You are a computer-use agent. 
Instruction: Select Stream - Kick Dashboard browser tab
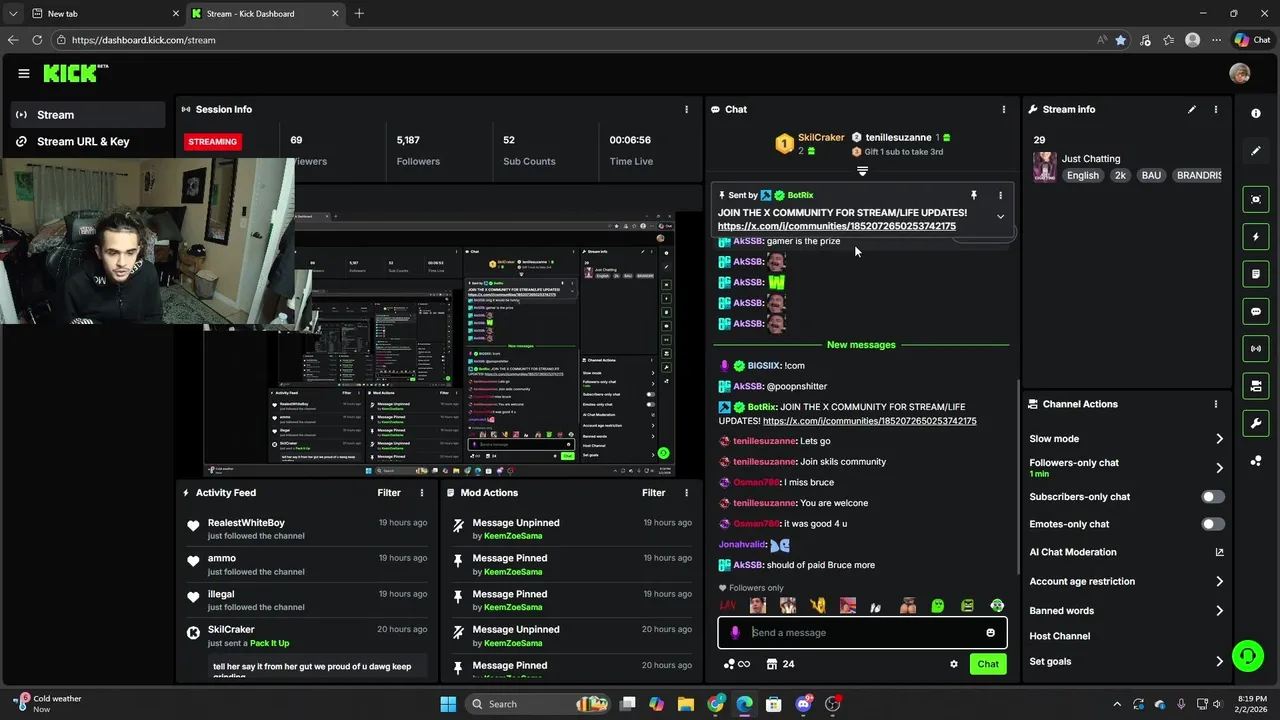point(265,13)
